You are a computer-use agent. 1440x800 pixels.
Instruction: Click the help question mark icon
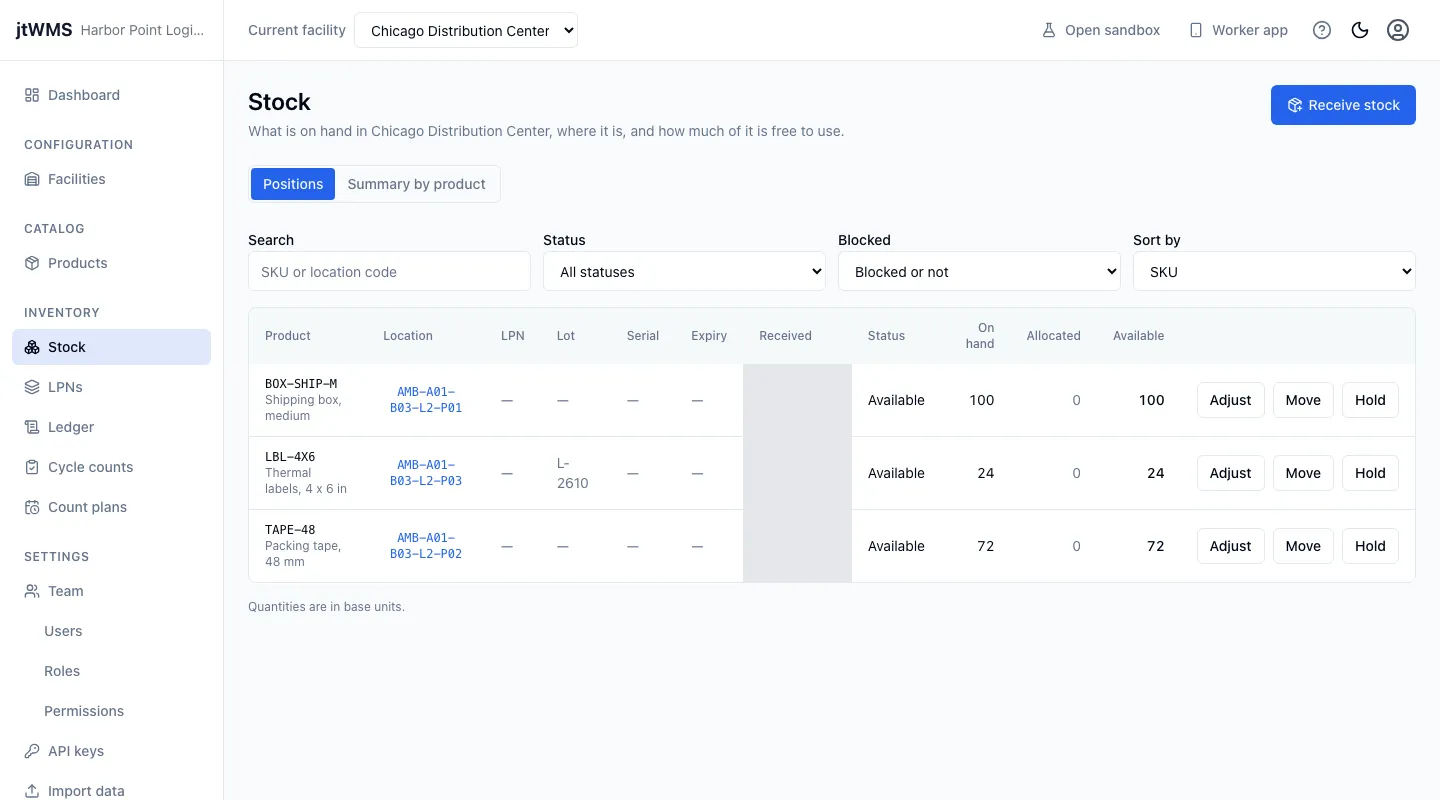pos(1322,30)
